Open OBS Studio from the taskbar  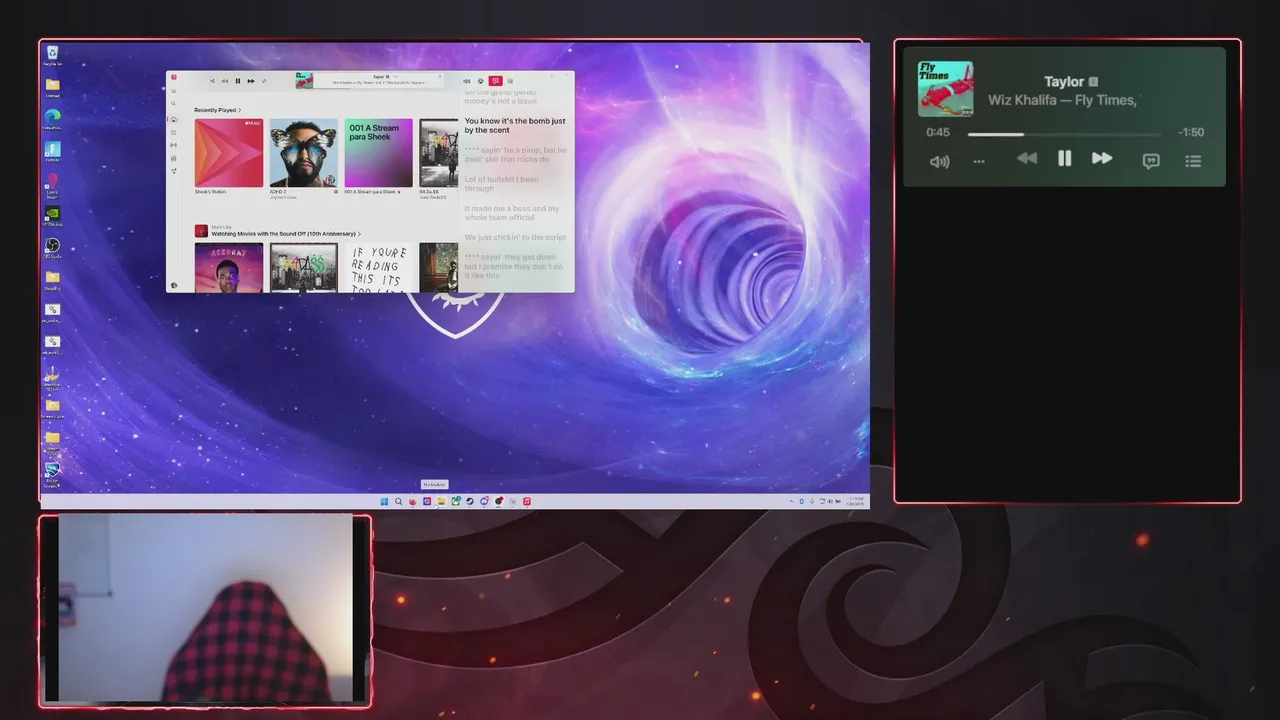(x=498, y=501)
